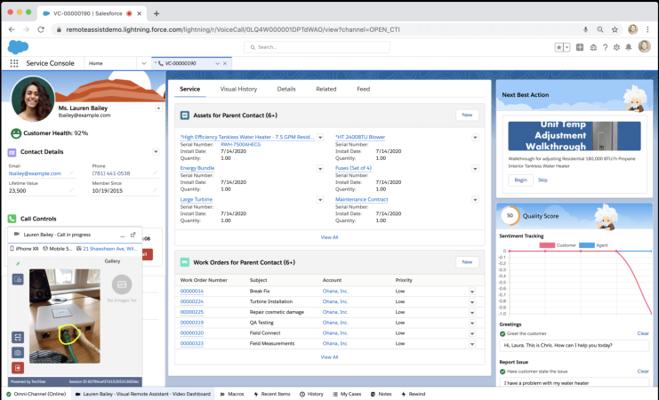Open the Setup gear icon

point(619,47)
